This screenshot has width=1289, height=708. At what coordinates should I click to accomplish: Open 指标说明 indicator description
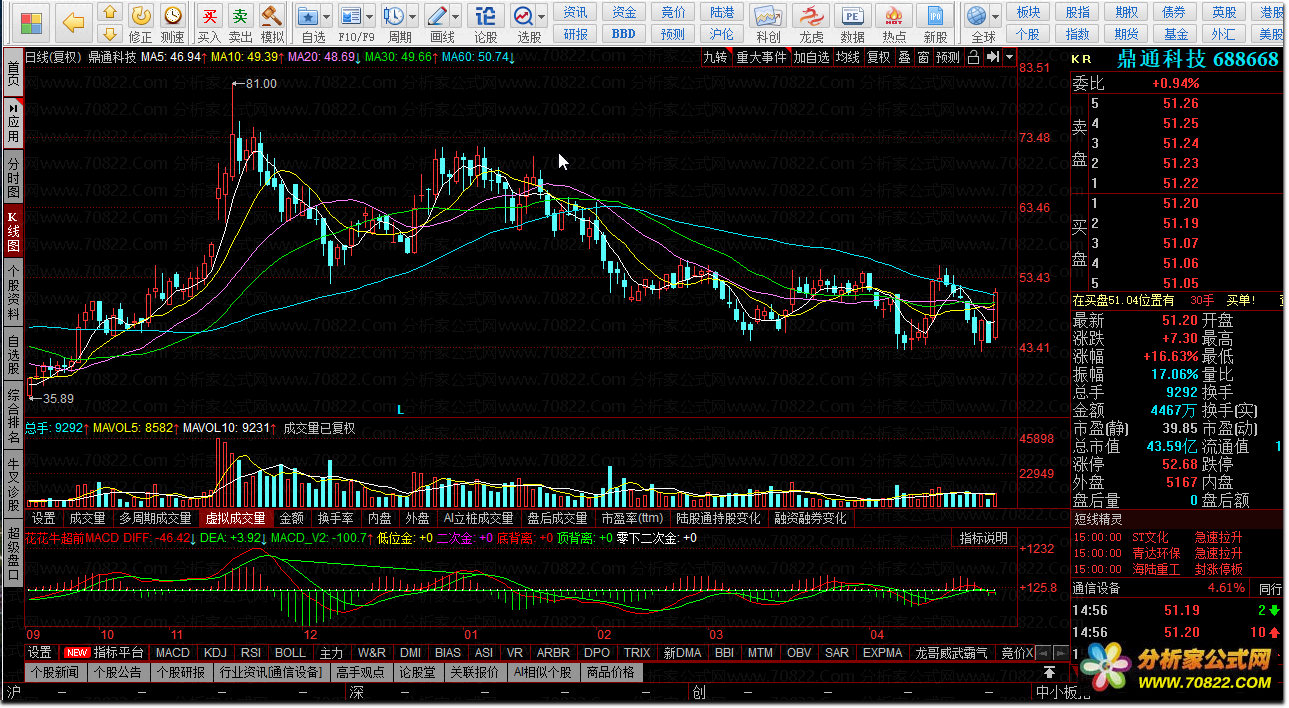(x=984, y=538)
